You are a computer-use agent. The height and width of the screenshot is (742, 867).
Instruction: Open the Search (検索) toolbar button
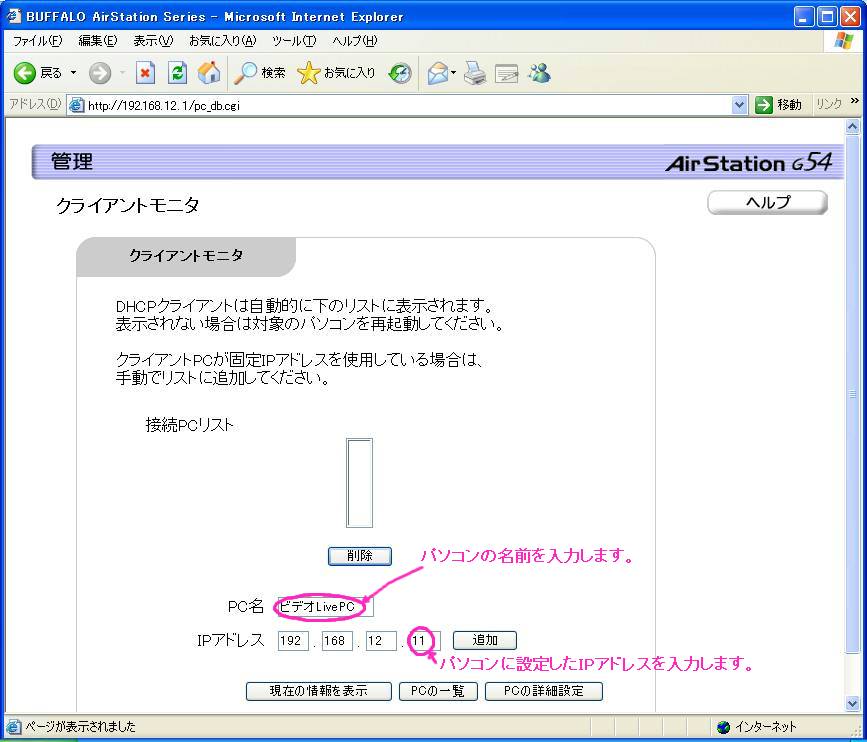pos(260,73)
